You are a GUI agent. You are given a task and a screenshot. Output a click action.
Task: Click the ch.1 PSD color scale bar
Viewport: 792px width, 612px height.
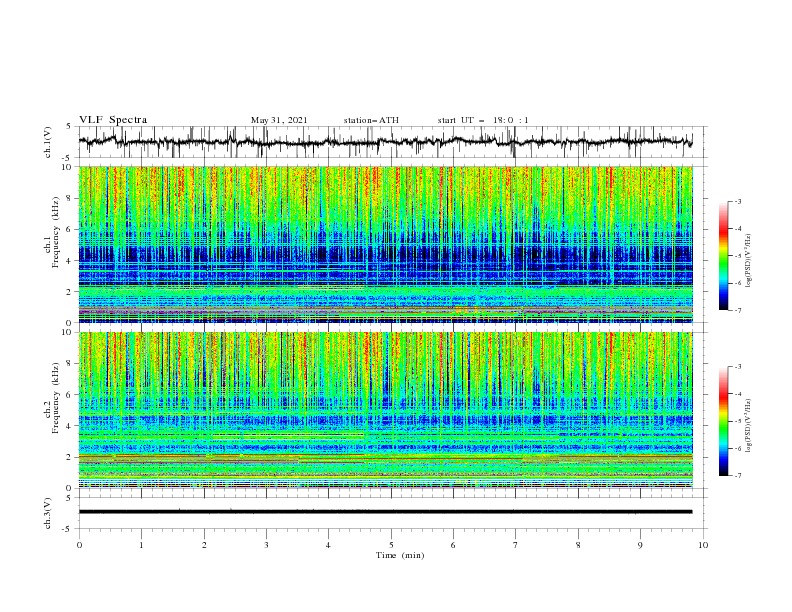723,256
